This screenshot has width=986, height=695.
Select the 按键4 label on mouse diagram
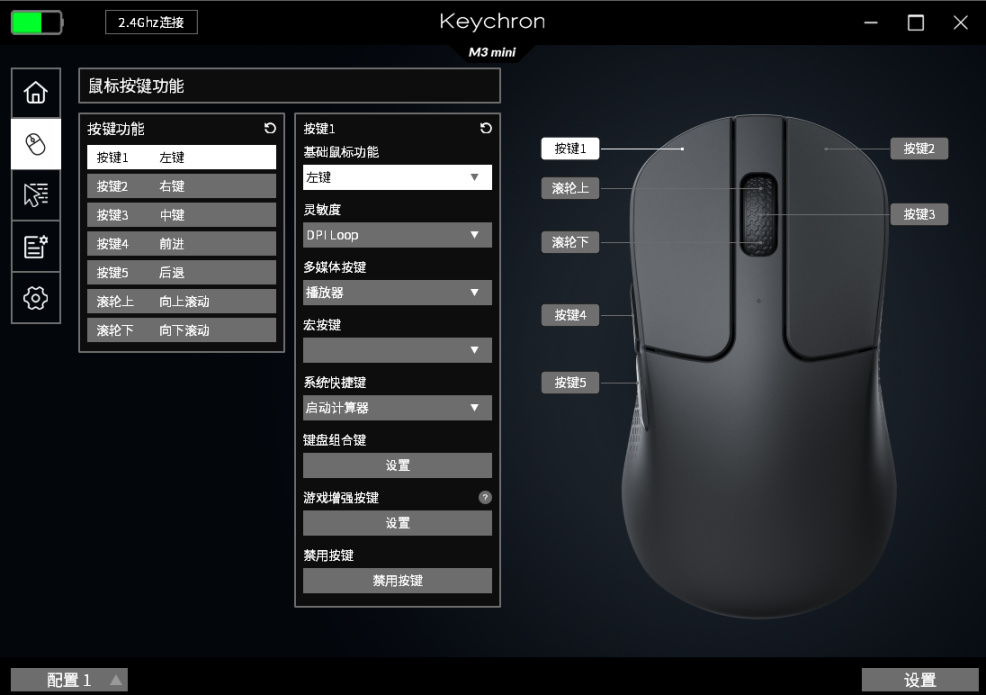tap(570, 315)
